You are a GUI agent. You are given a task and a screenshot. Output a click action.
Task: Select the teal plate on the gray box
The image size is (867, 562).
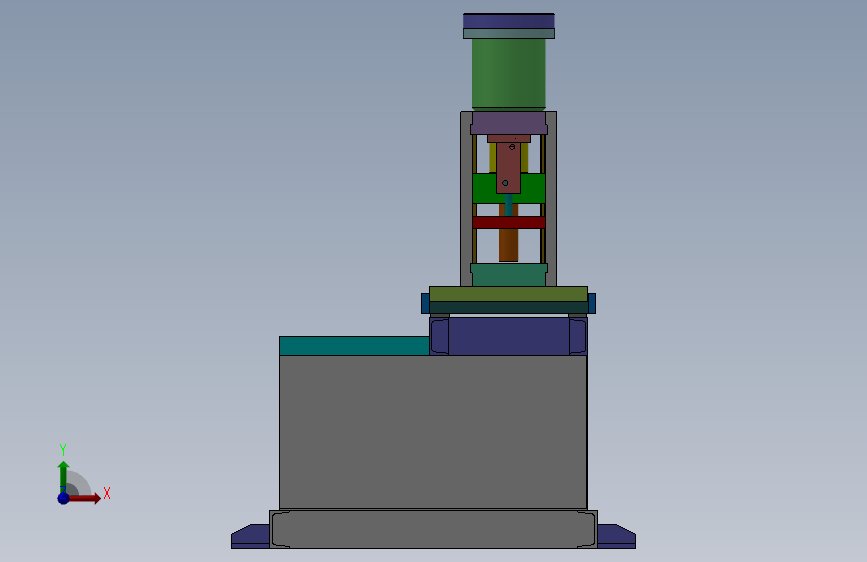point(354,346)
